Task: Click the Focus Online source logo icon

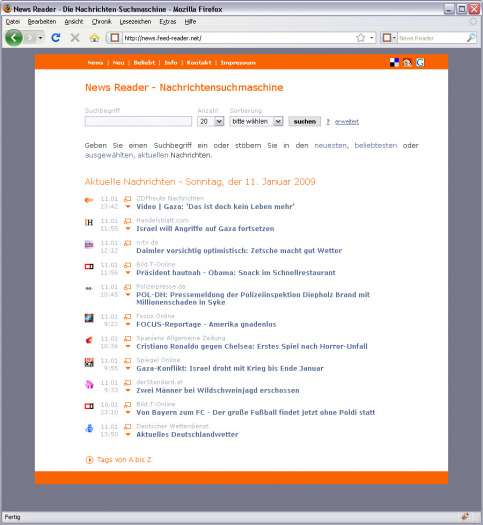Action: (89, 318)
